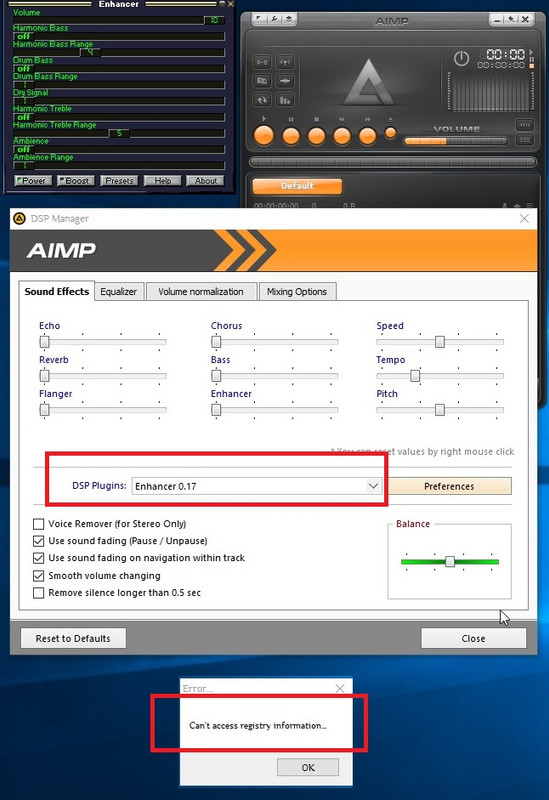Click the AIMP triangle logo in player
The width and height of the screenshot is (549, 800).
(369, 82)
